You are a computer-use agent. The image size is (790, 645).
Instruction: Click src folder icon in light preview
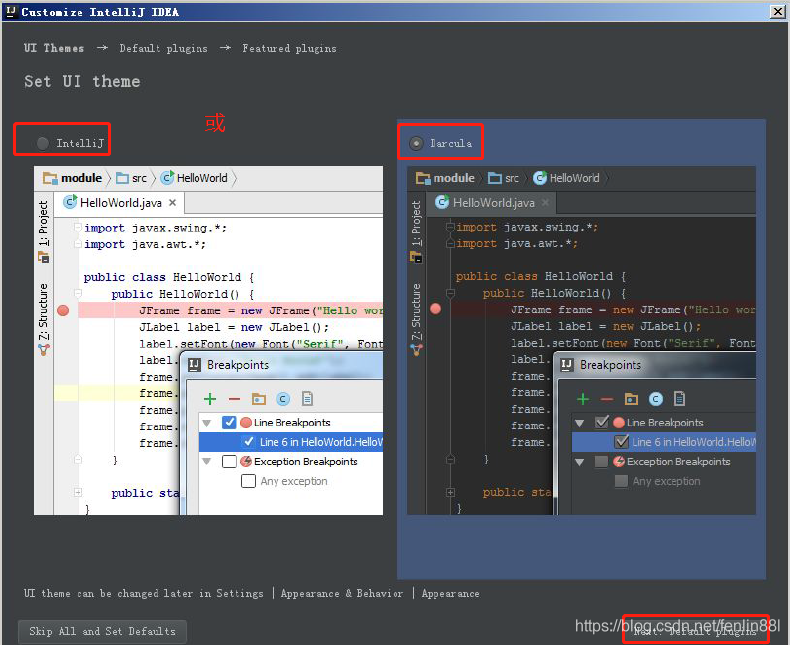(122, 178)
